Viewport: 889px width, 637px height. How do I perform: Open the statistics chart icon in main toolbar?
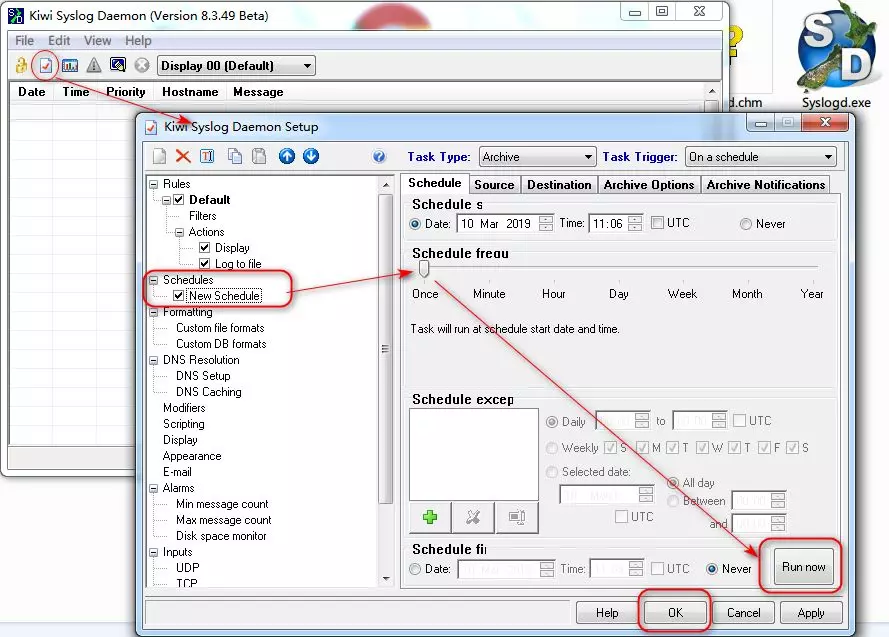coord(70,66)
